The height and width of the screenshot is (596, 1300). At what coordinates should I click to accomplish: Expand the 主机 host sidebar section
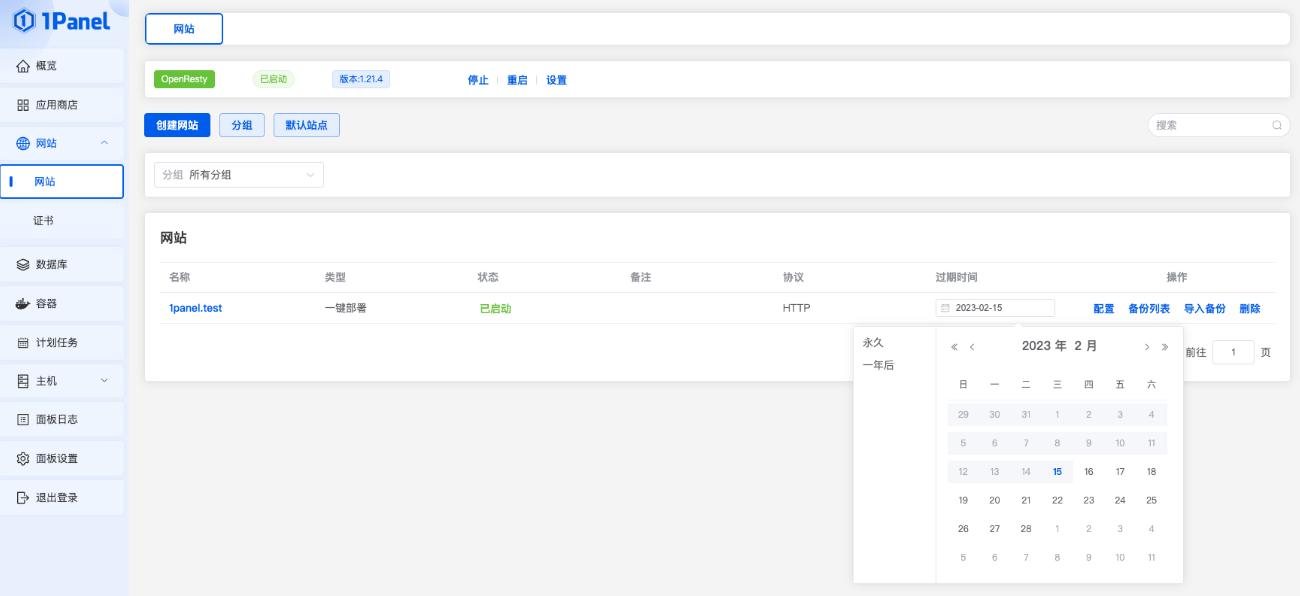(x=45, y=382)
